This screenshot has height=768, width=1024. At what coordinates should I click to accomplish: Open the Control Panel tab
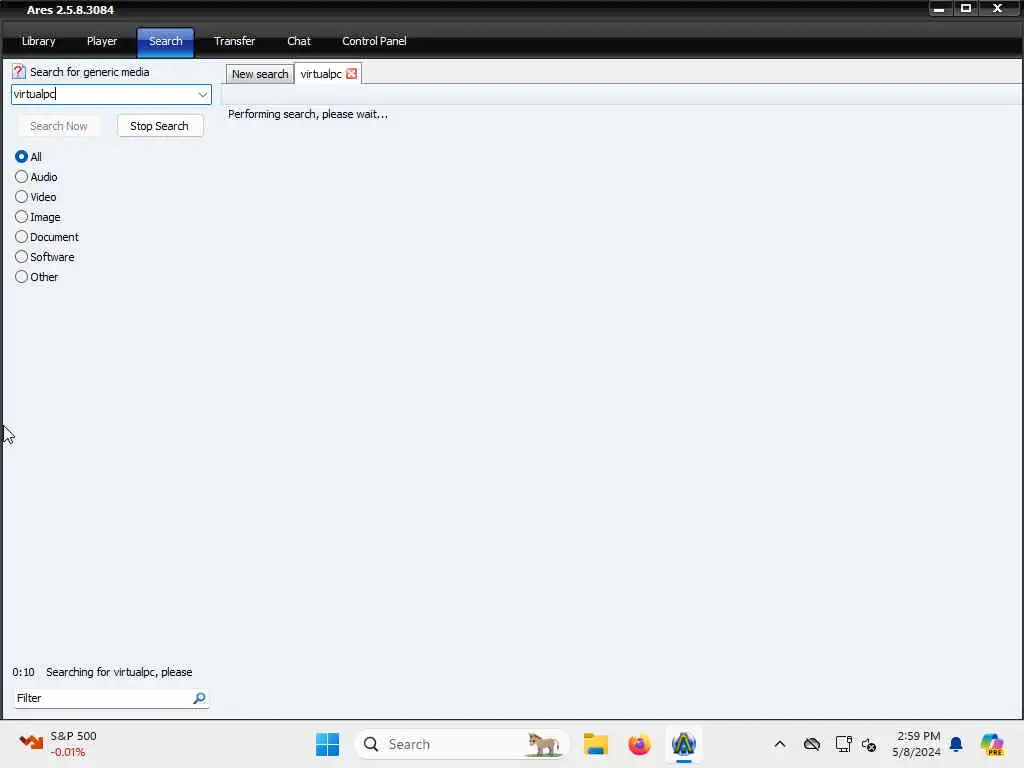tap(374, 41)
